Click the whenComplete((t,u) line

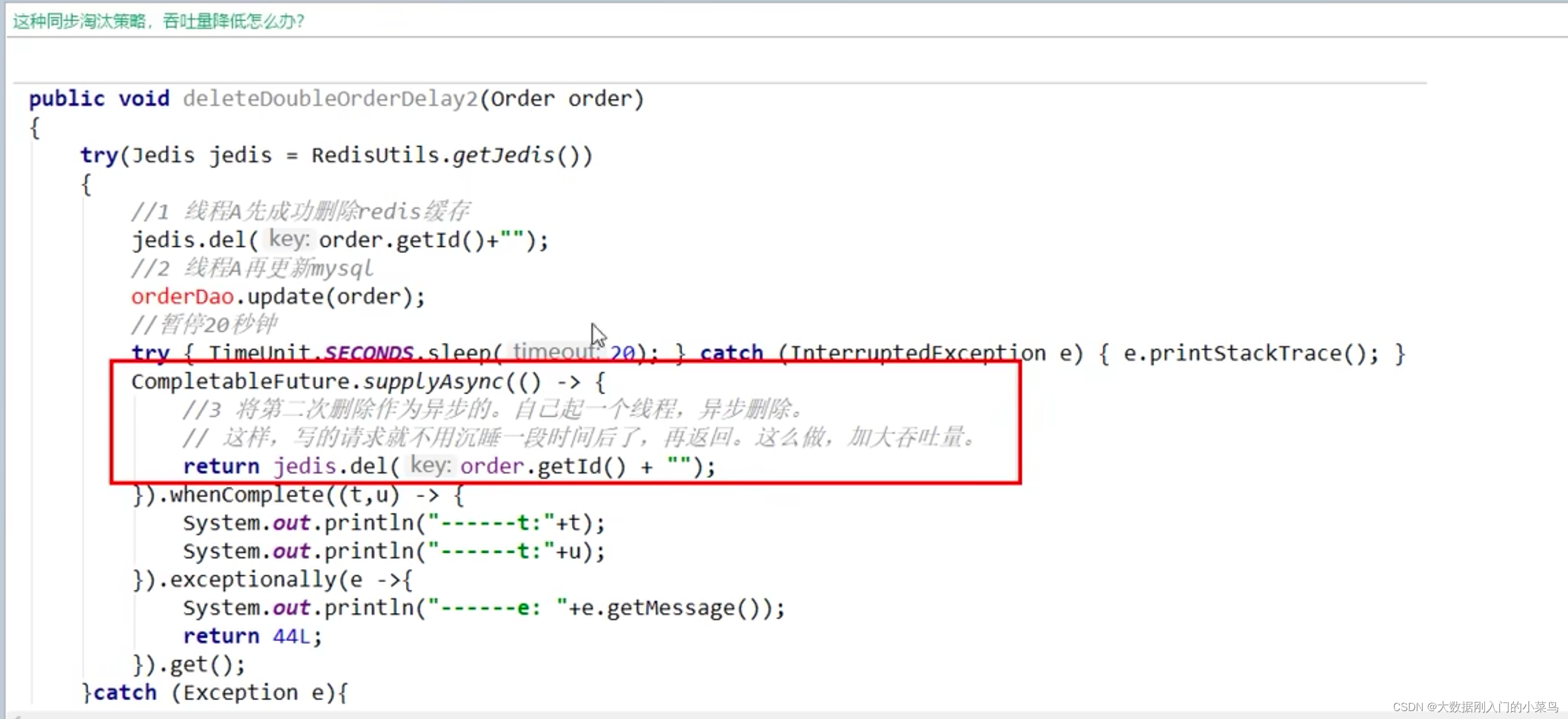299,495
